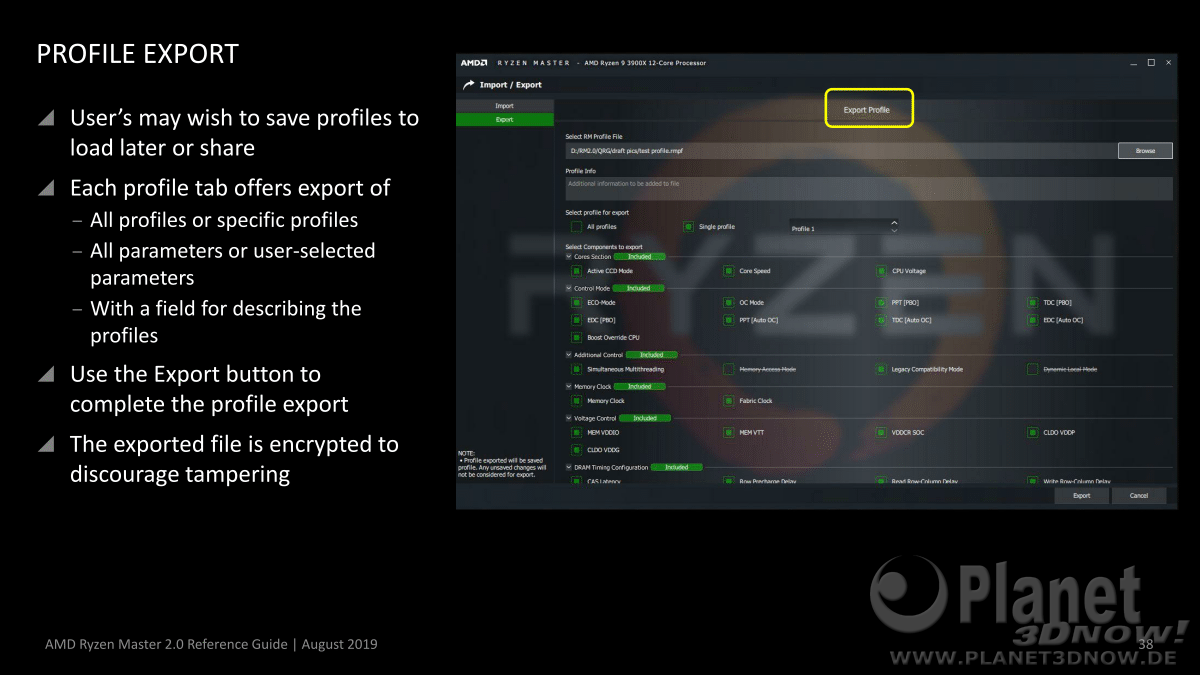The image size is (1200, 675).
Task: Toggle the Single profile checkbox
Action: pyautogui.click(x=688, y=227)
